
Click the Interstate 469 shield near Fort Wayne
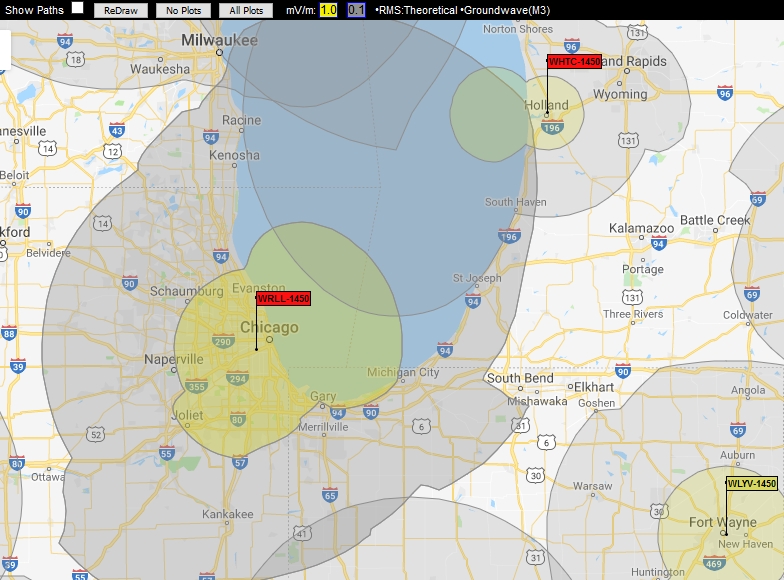[x=714, y=564]
